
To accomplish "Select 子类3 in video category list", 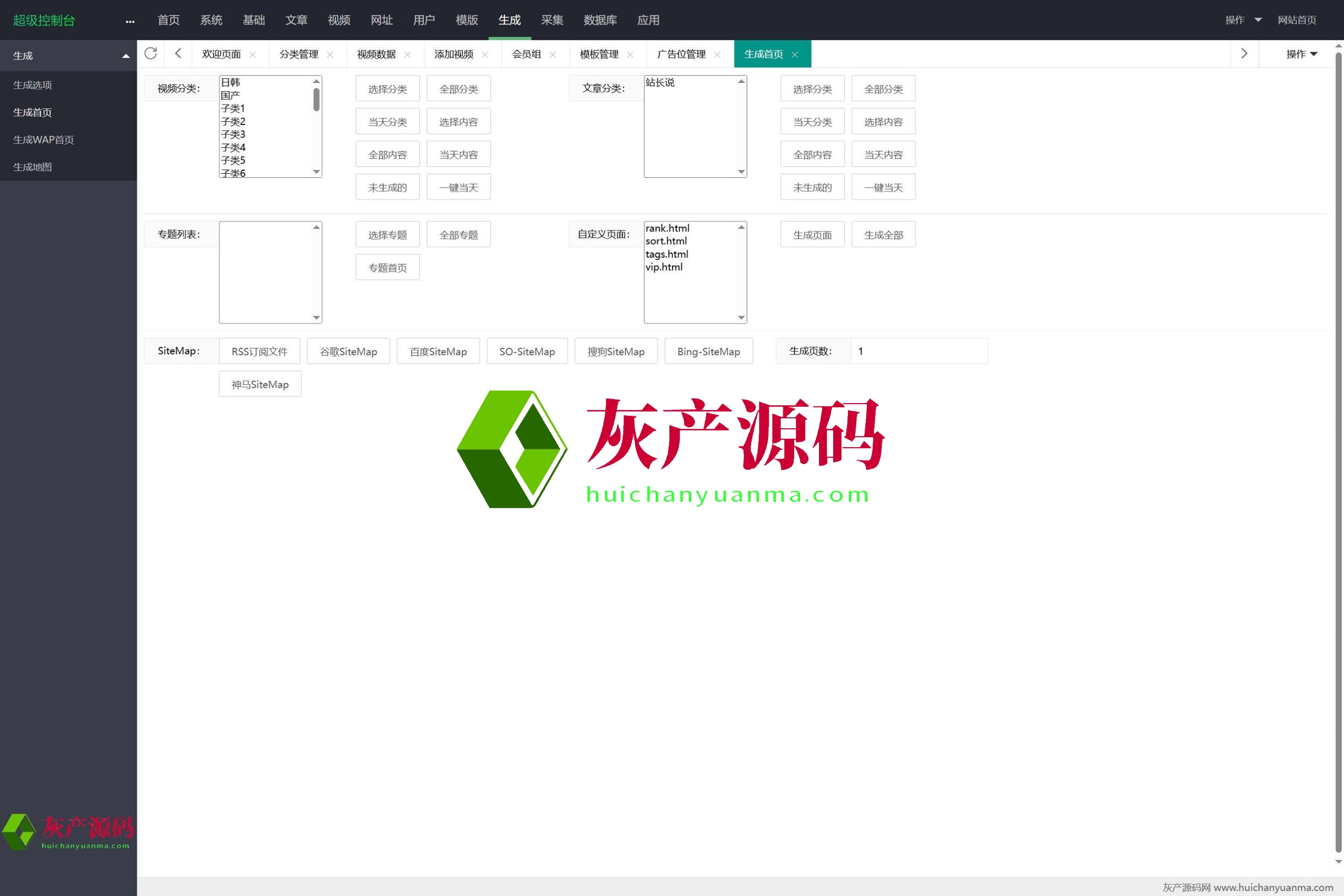I will [x=233, y=134].
